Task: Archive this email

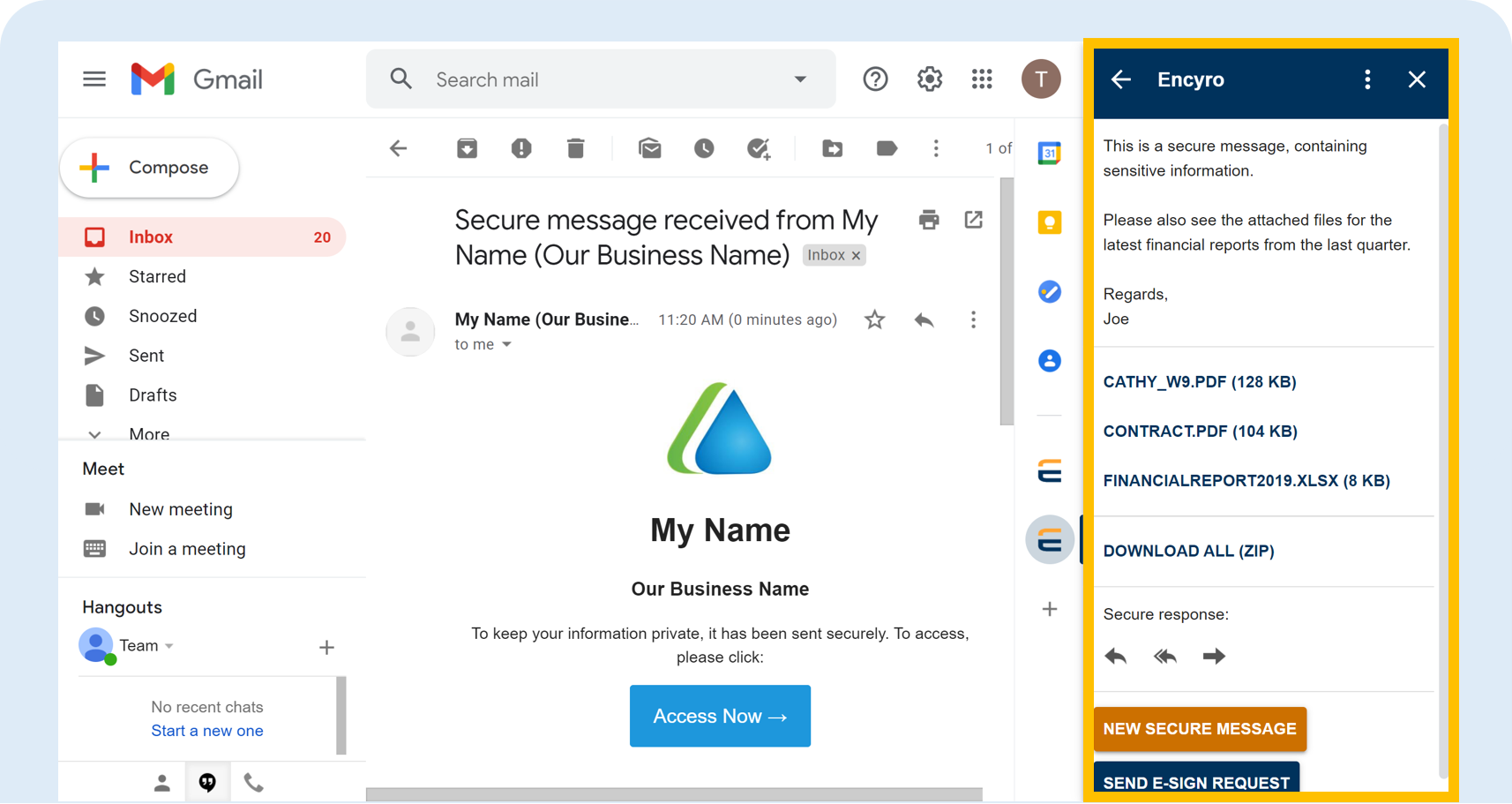Action: 467,148
